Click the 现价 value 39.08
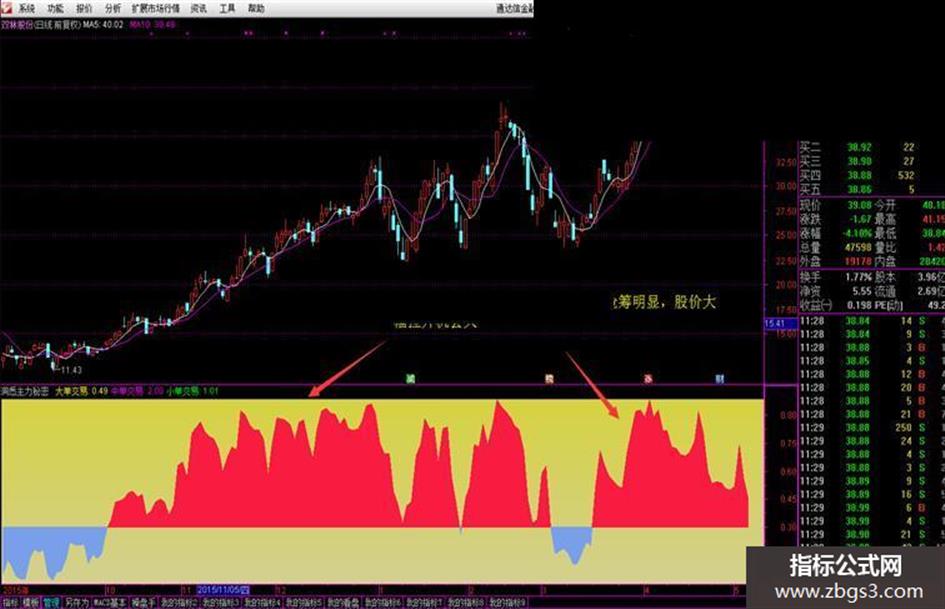Viewport: 945px width, 609px height. [x=859, y=206]
